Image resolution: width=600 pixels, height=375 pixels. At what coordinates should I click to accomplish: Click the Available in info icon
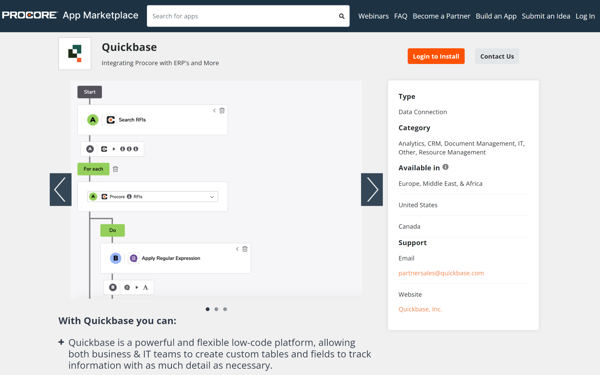pyautogui.click(x=445, y=167)
